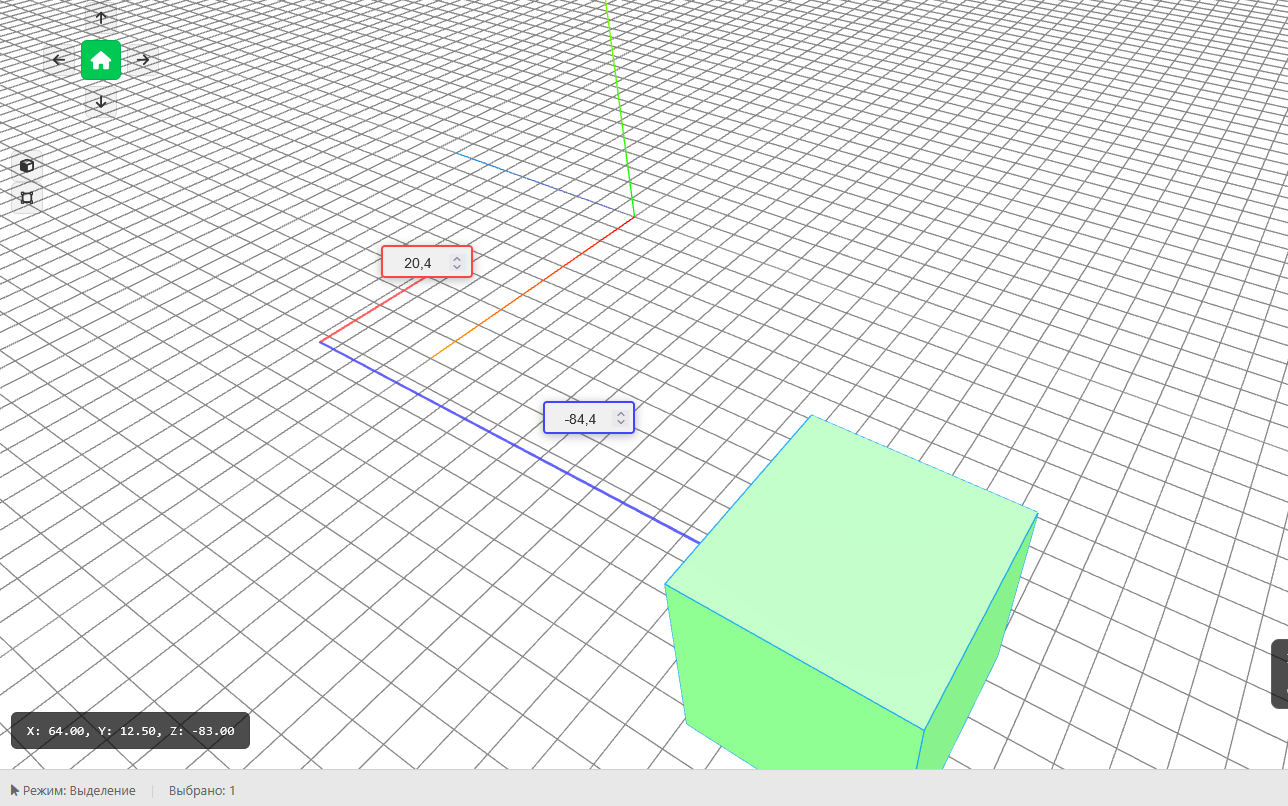Click the "Выбрано: 1" status entry
The image size is (1288, 806).
pos(202,791)
